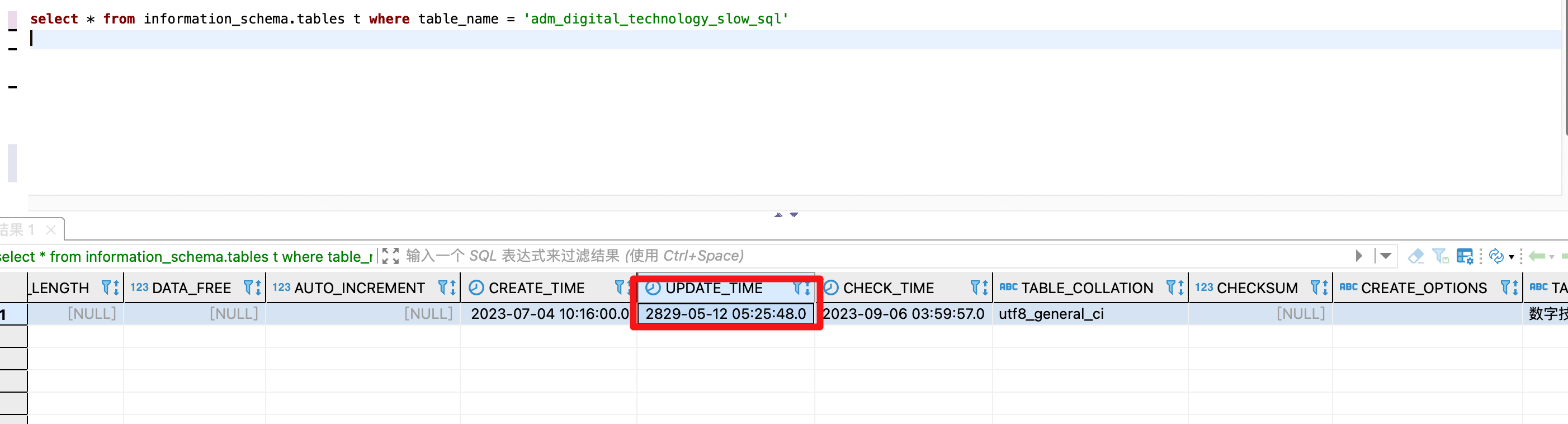Click the eraser icon to clear result filters
1568x424 pixels.
tap(1416, 257)
